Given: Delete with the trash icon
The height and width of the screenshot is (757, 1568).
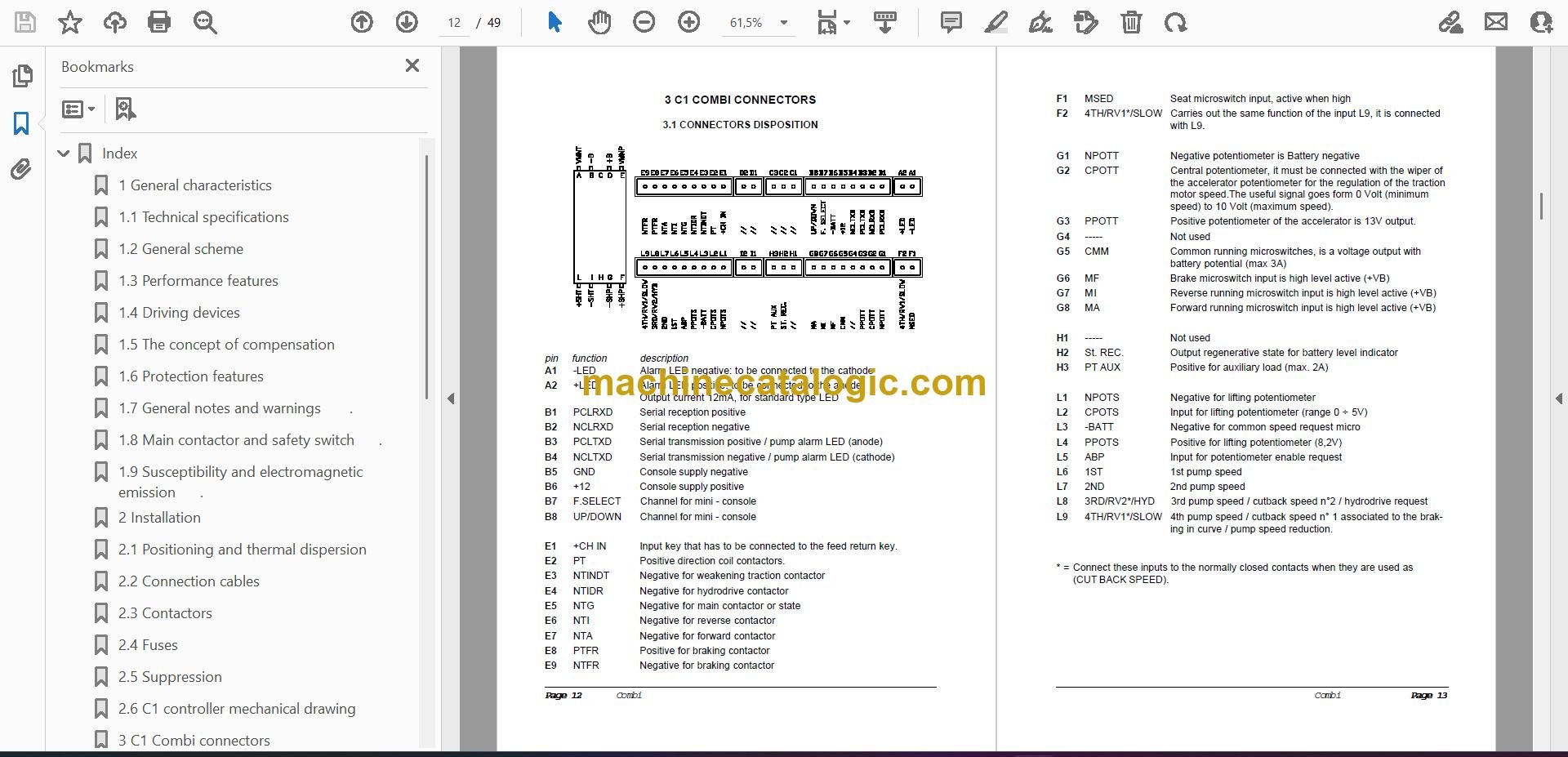Looking at the screenshot, I should pos(1131,22).
